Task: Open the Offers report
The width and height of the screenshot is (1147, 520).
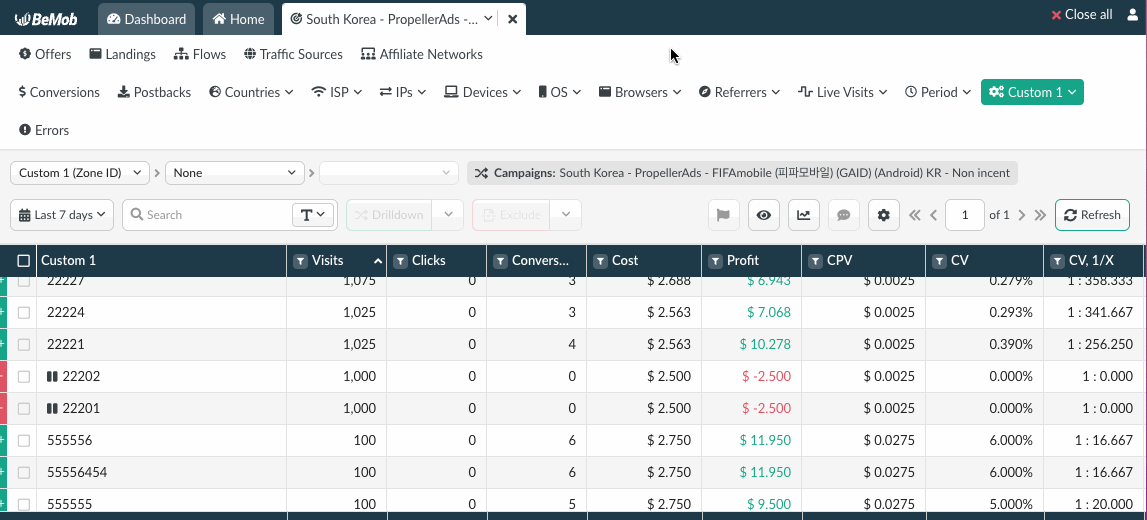Action: pos(45,54)
